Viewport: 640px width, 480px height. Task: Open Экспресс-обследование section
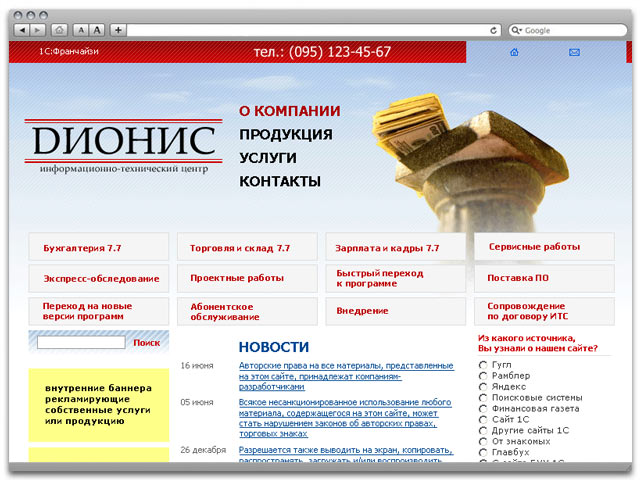(98, 278)
